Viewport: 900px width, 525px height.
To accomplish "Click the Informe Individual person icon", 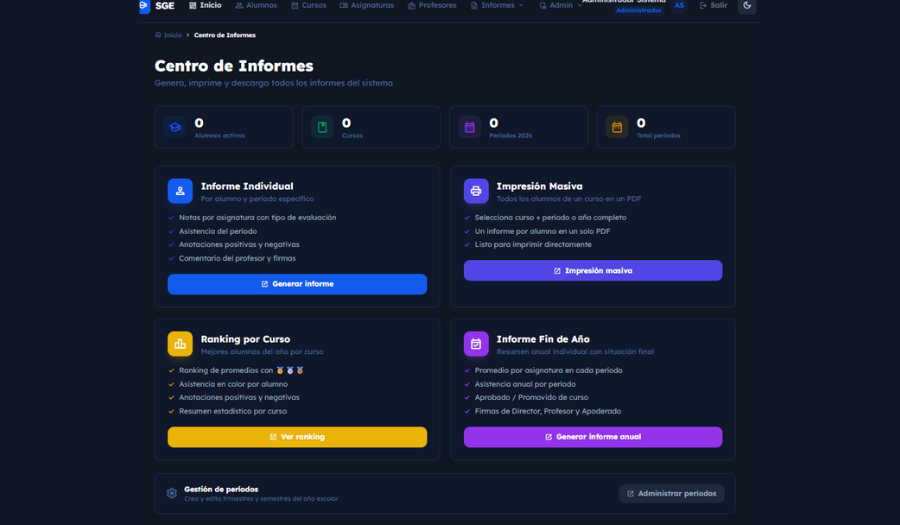I will (x=180, y=191).
